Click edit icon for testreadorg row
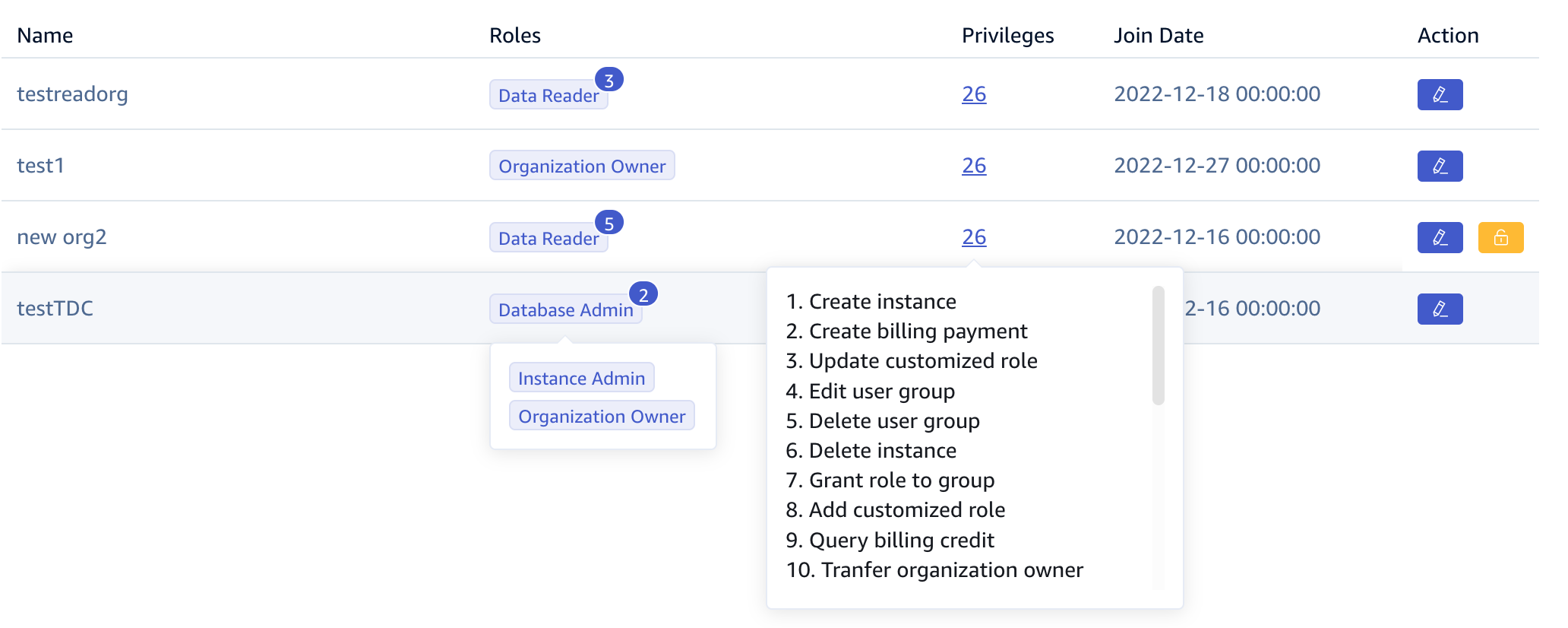This screenshot has height=628, width=1568. tap(1439, 95)
